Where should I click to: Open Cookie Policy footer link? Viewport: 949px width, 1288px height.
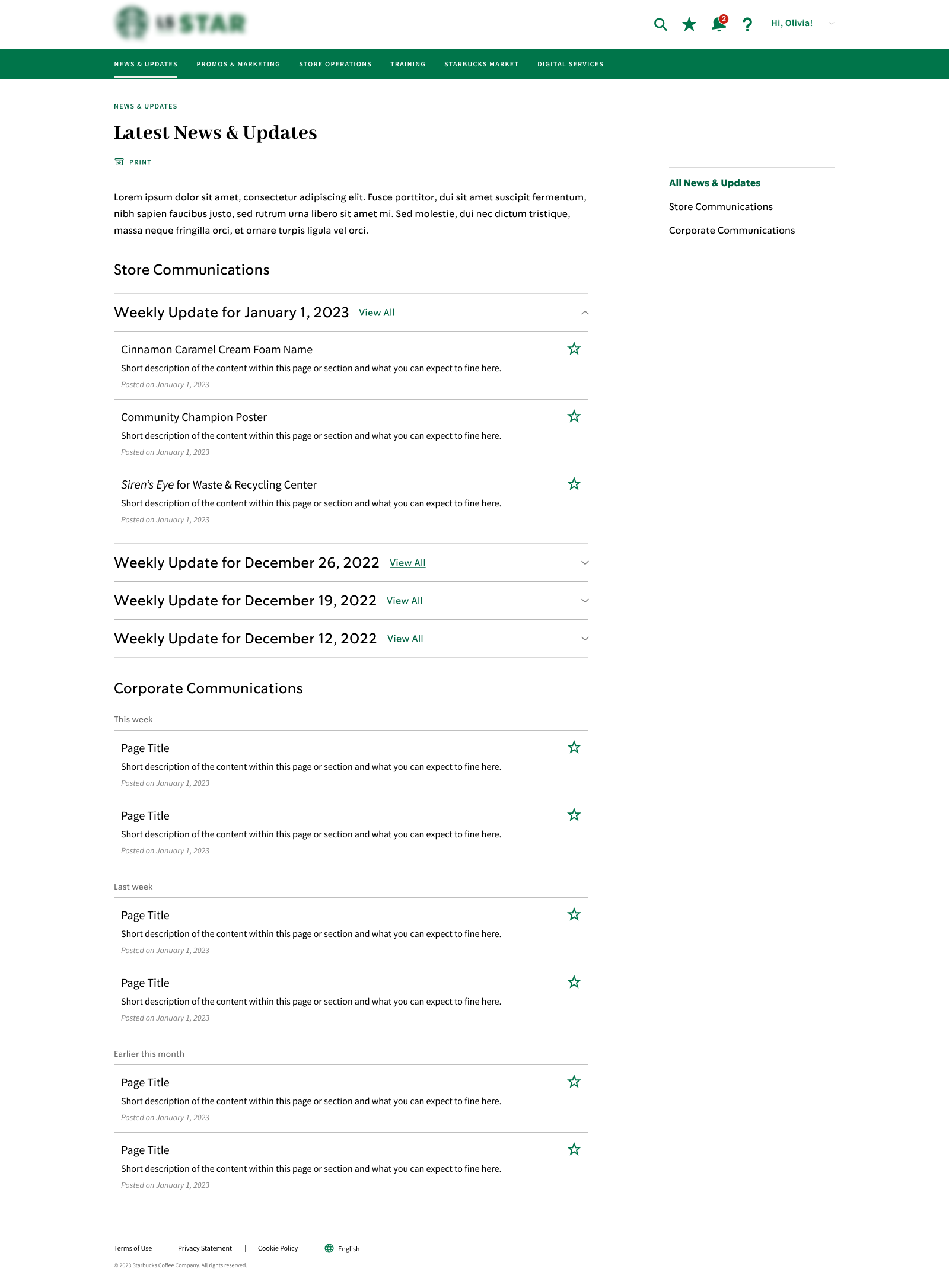click(x=278, y=1248)
